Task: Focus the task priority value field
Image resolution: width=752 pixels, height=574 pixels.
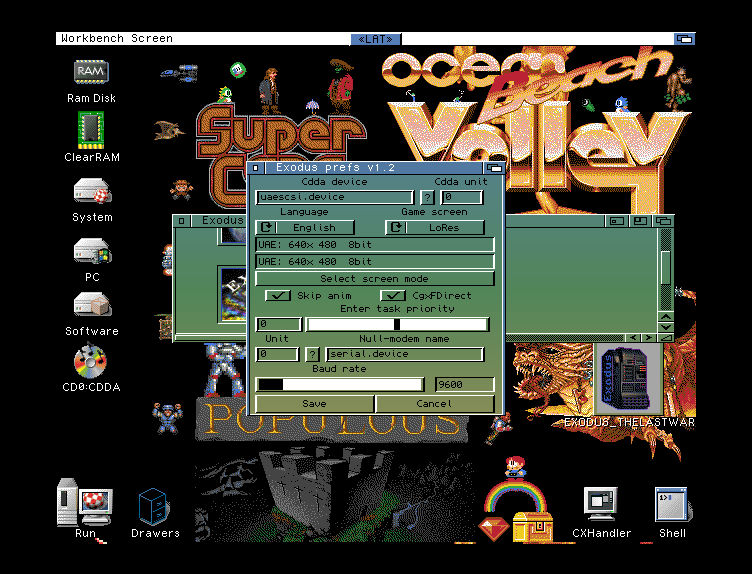Action: click(278, 325)
